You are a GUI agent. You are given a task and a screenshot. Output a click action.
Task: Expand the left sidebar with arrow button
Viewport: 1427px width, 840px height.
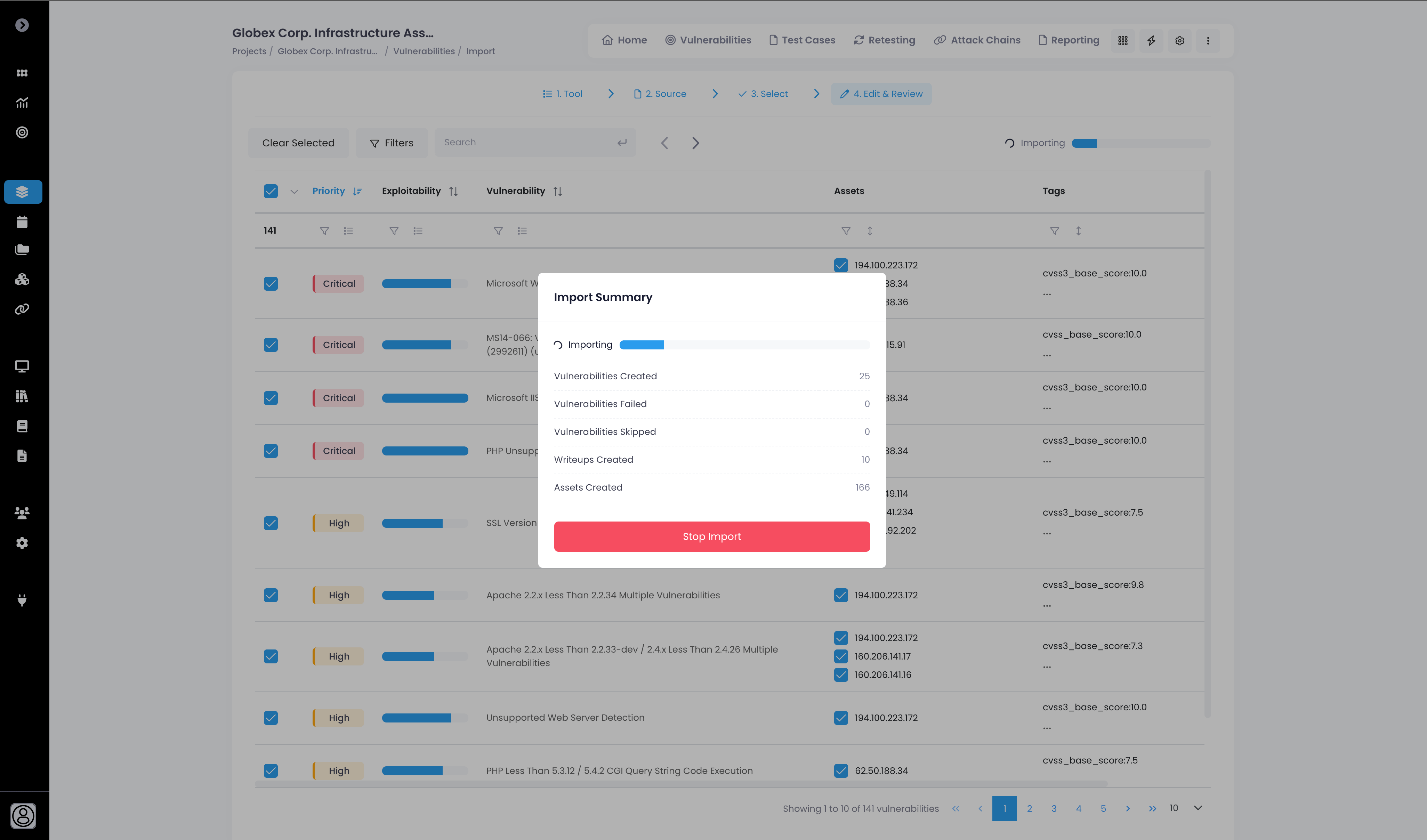point(22,25)
